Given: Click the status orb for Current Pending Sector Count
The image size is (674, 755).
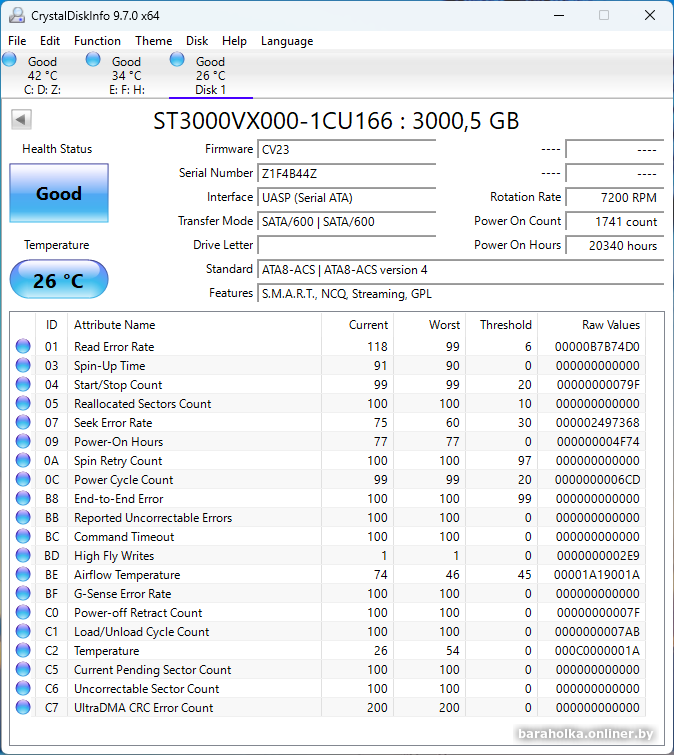Looking at the screenshot, I should coord(23,669).
